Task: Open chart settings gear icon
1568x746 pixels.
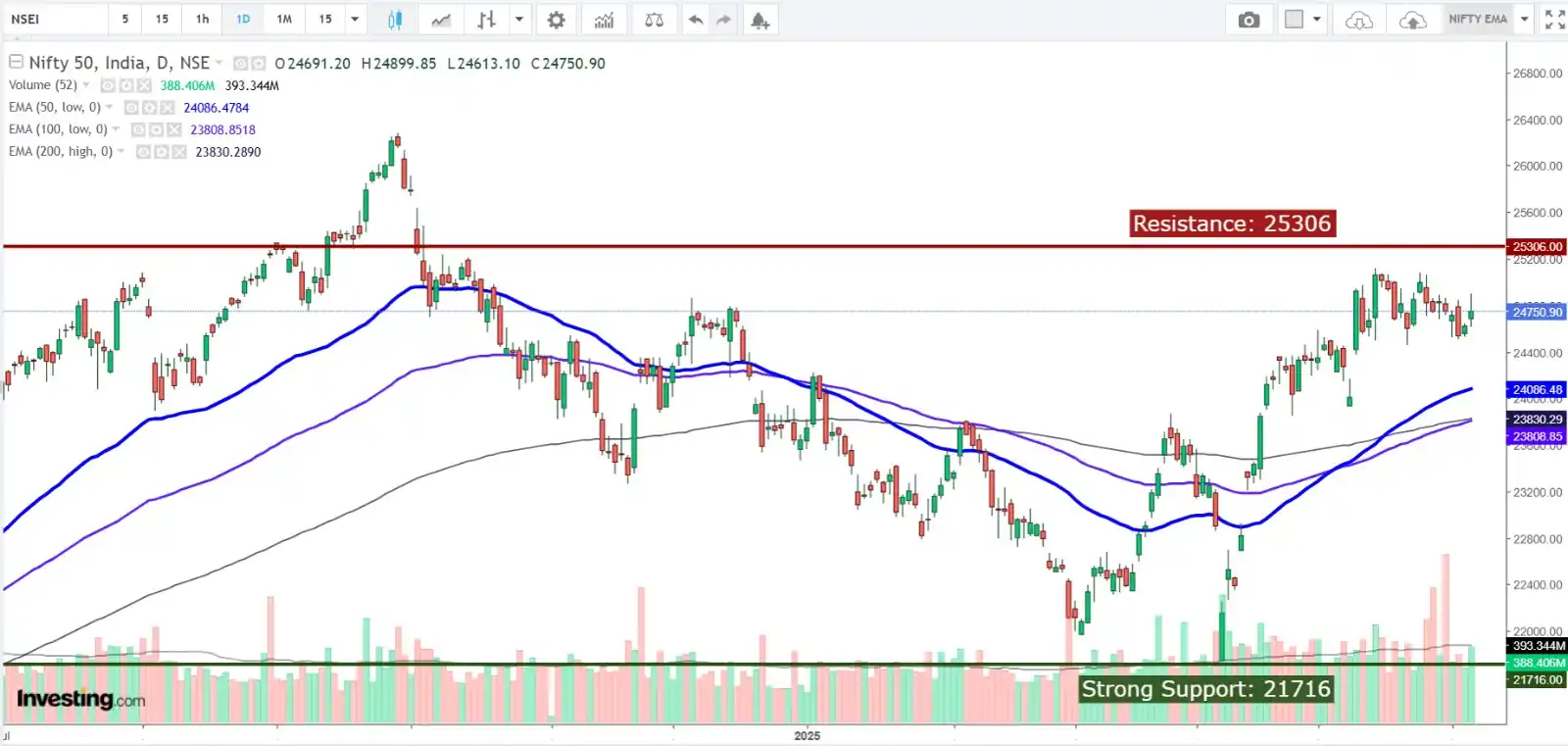Action: click(556, 20)
